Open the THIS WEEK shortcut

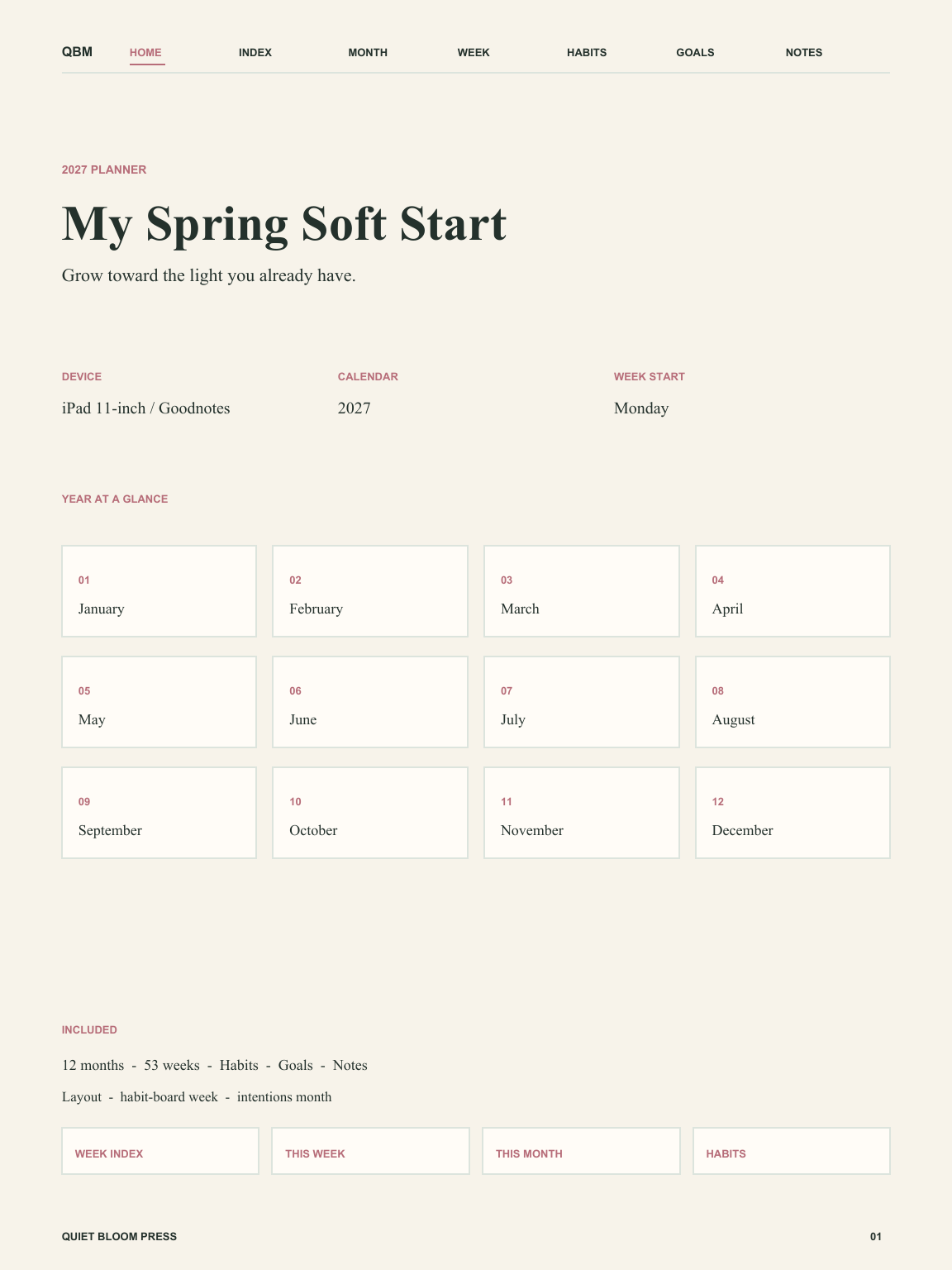pos(370,1151)
